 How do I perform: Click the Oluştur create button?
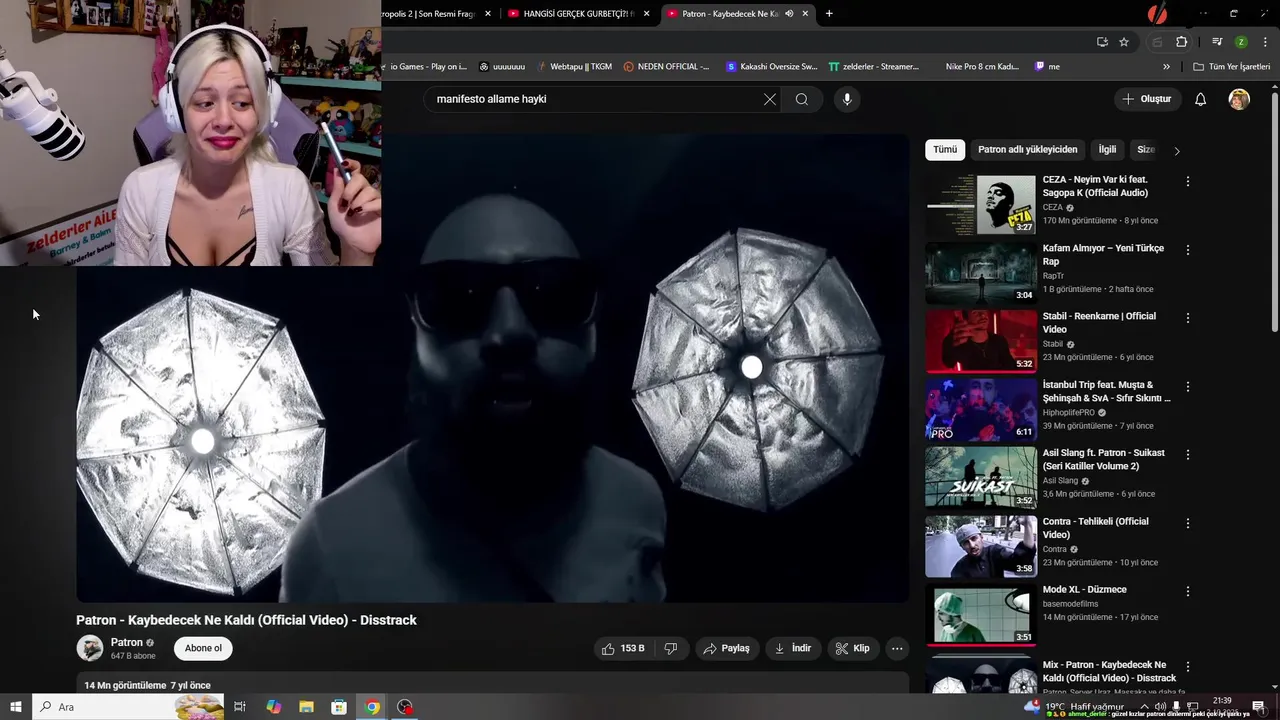pos(1146,99)
